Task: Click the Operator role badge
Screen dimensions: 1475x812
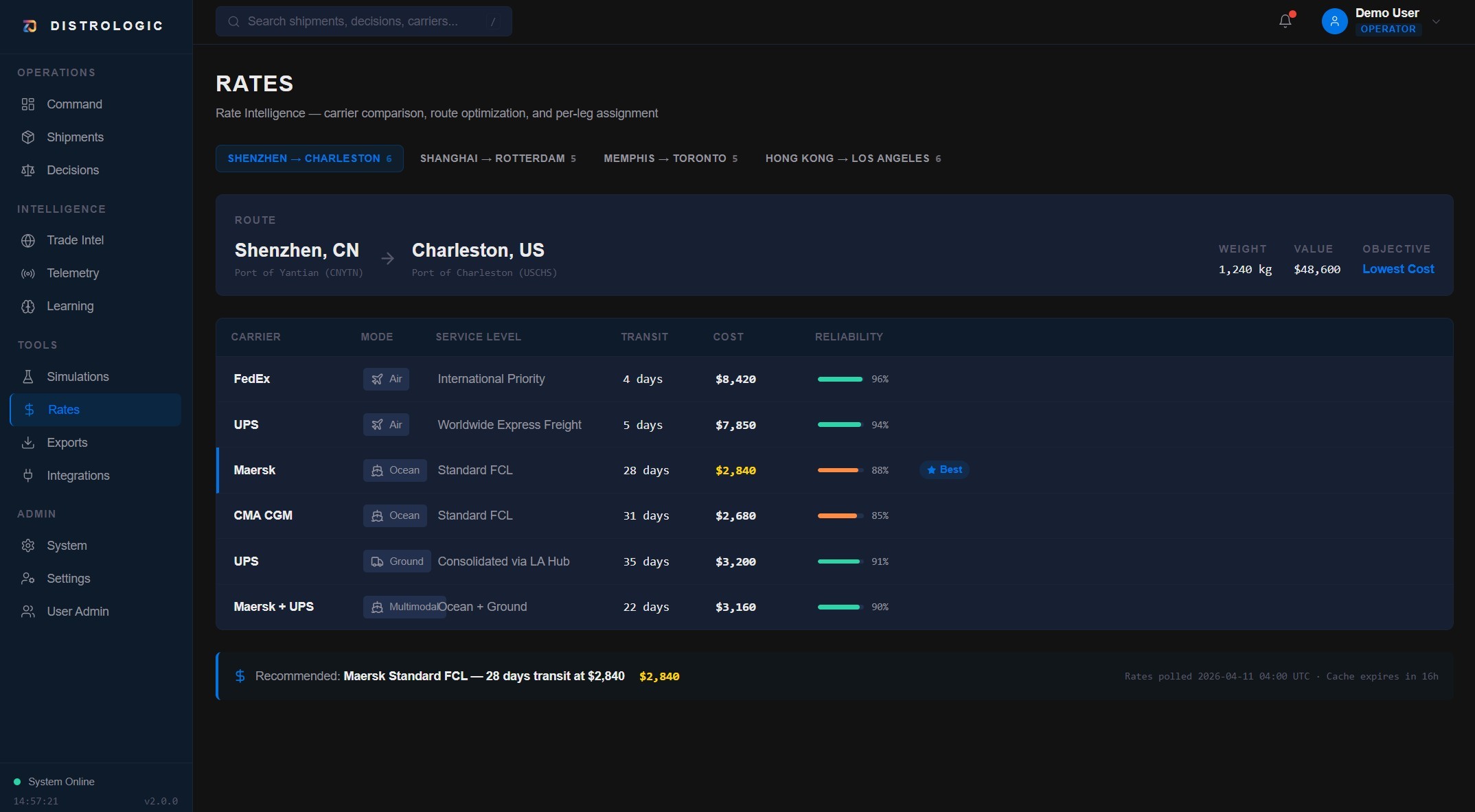Action: point(1388,29)
